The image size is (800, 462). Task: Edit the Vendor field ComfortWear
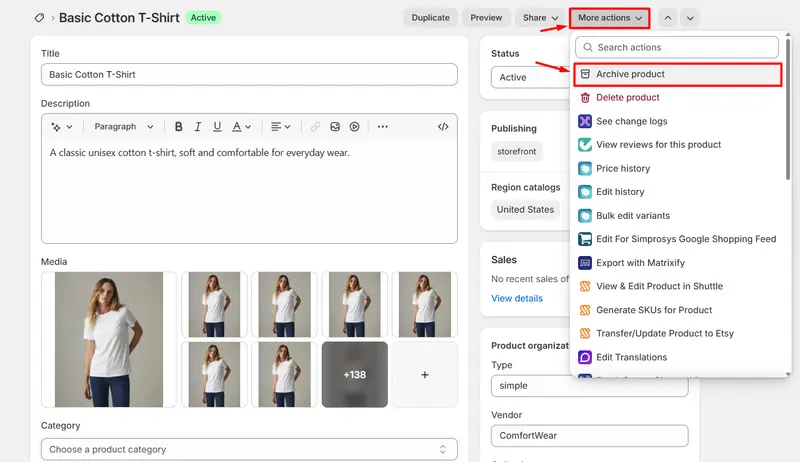(x=589, y=435)
